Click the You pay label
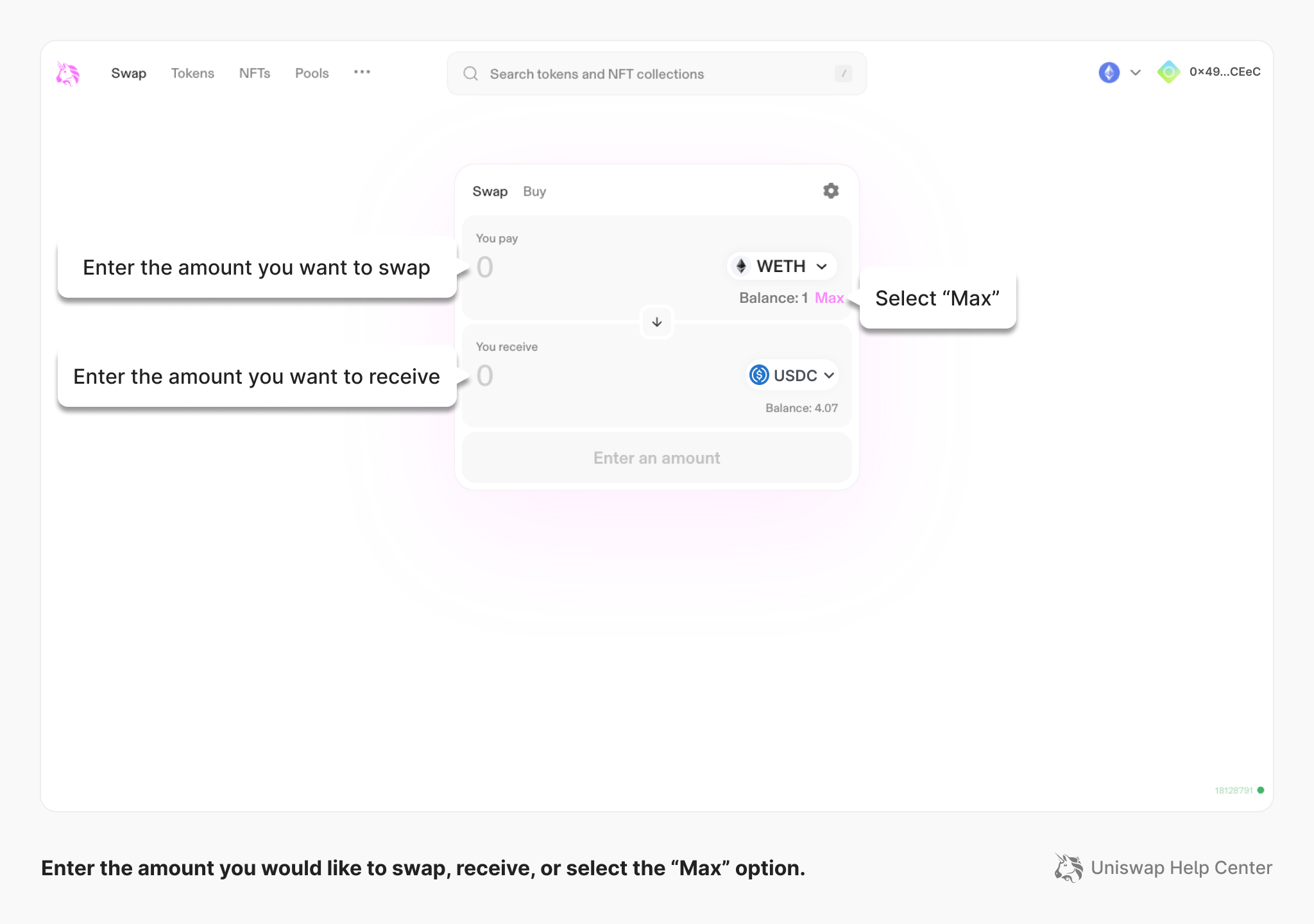 497,238
